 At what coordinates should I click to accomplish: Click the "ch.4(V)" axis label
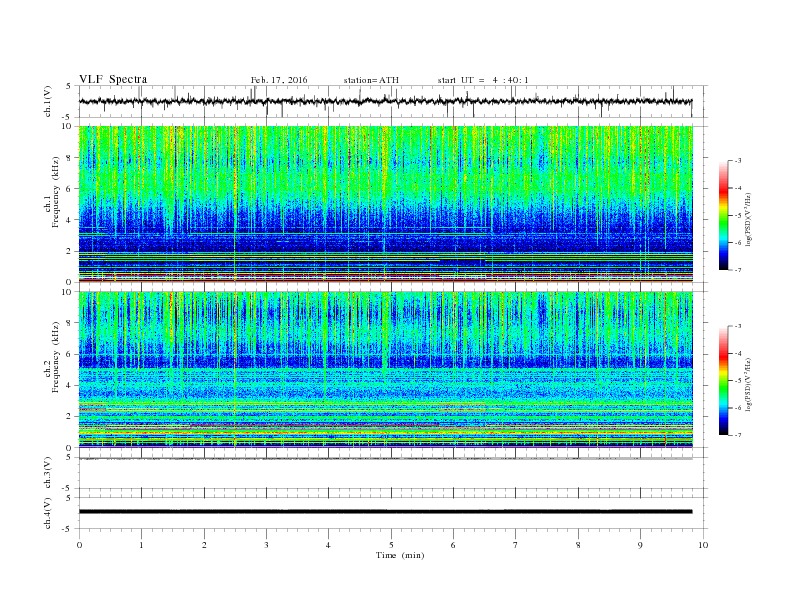click(48, 513)
